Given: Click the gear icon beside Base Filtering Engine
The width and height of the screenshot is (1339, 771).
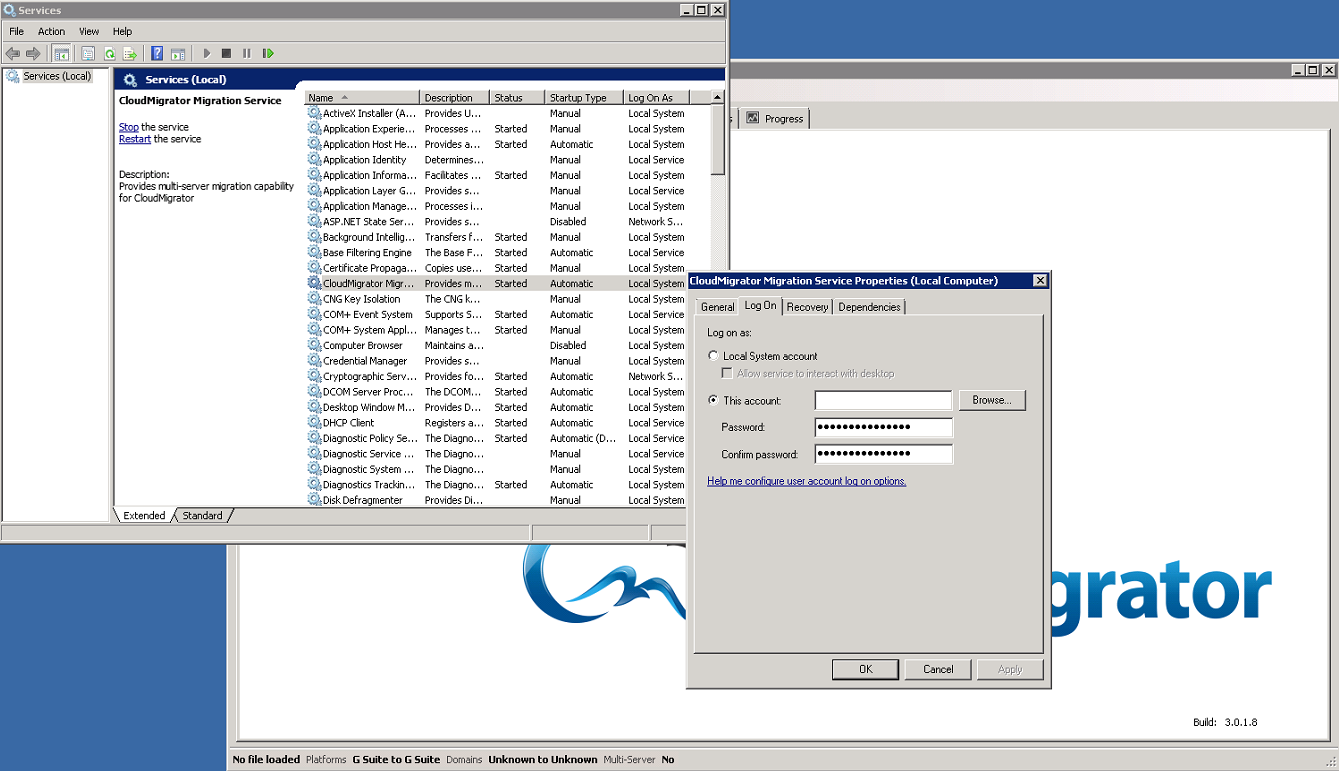Looking at the screenshot, I should coord(314,253).
